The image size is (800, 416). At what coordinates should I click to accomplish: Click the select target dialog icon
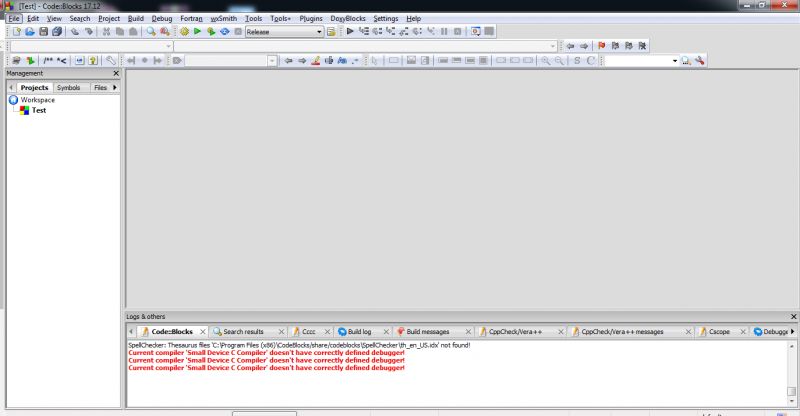tap(332, 32)
